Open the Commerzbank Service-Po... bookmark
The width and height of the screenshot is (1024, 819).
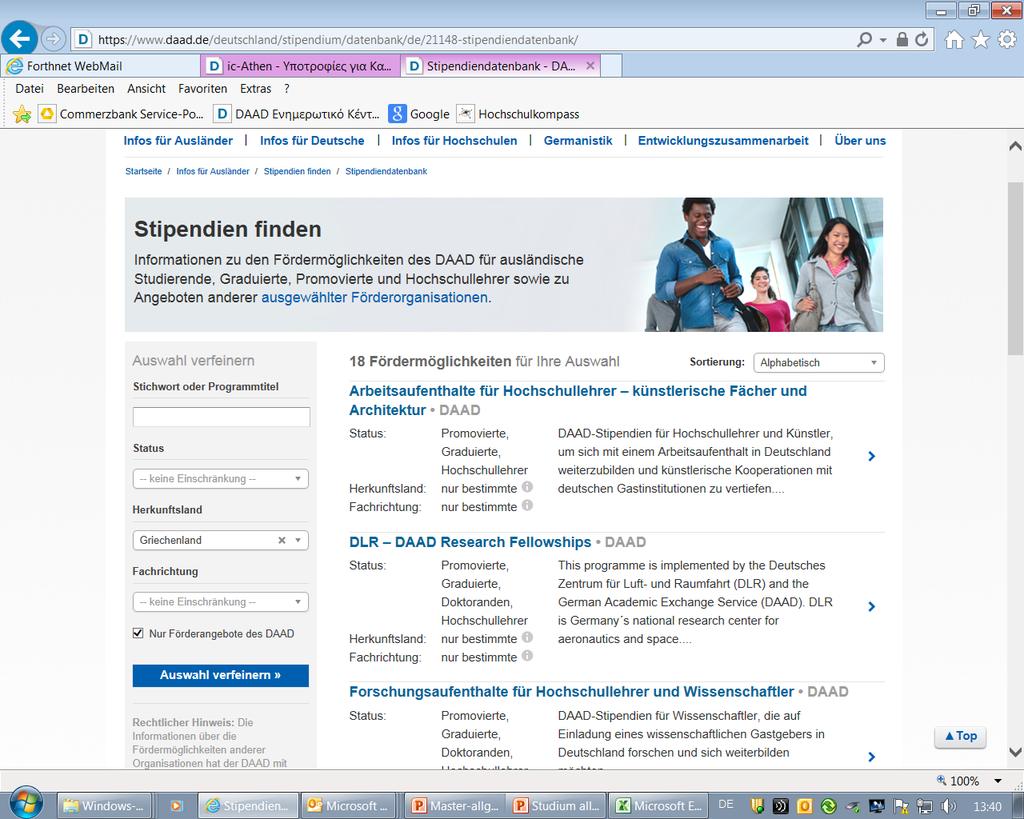(121, 114)
